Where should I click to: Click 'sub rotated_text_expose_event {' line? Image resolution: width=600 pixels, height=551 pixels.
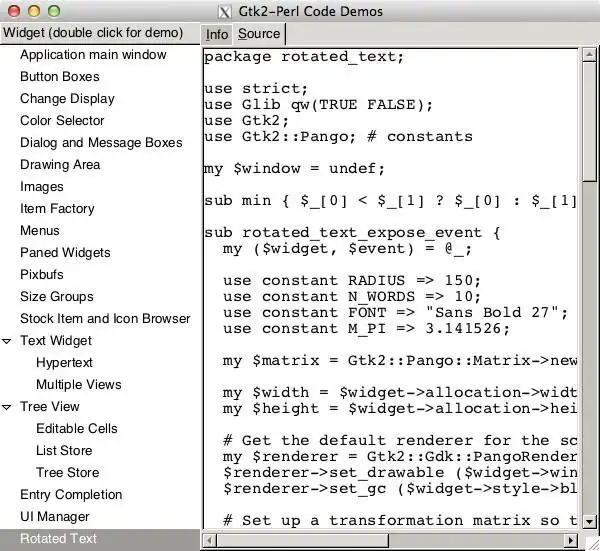click(352, 233)
